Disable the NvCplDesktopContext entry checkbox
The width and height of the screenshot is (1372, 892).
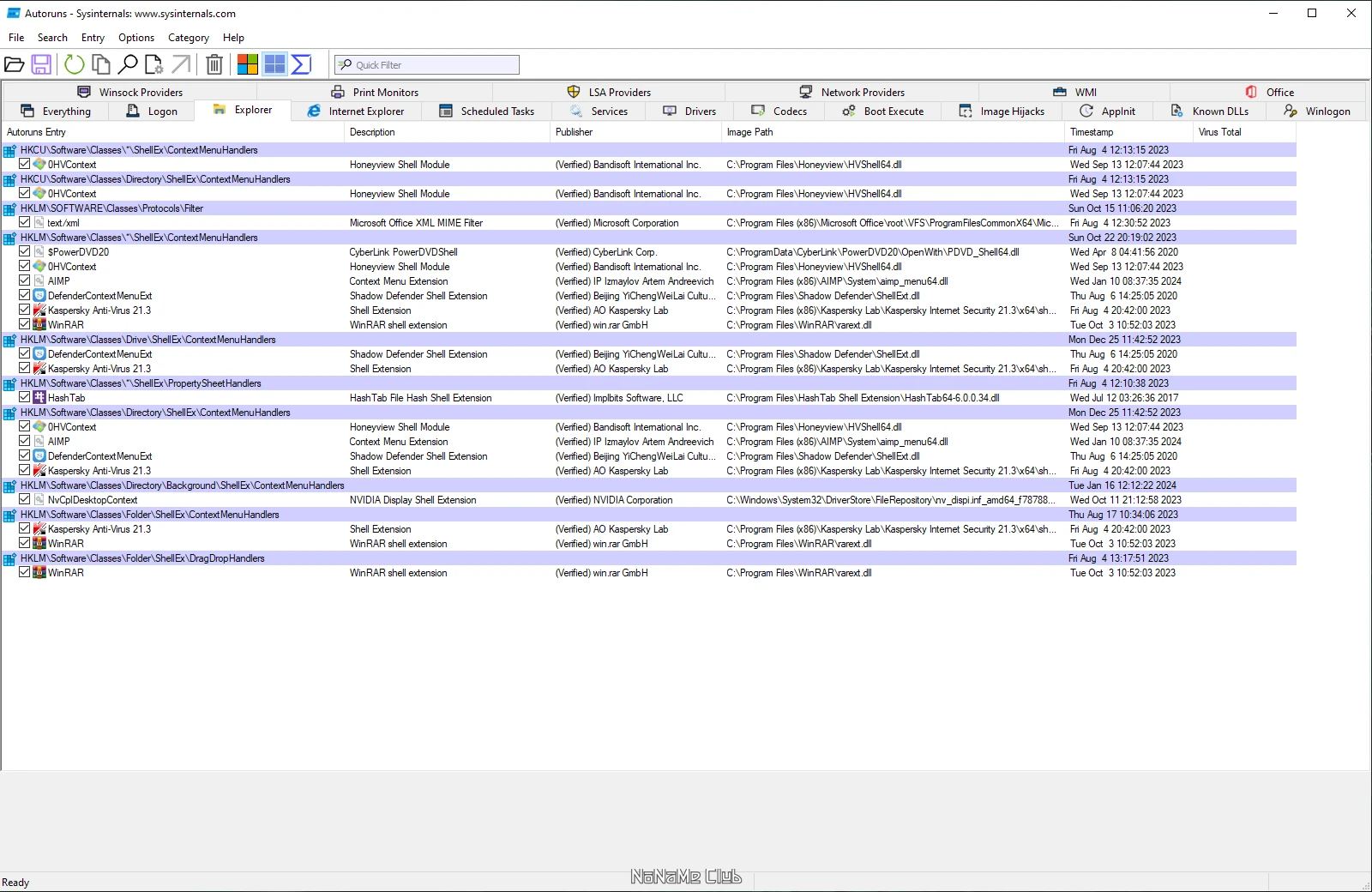25,499
